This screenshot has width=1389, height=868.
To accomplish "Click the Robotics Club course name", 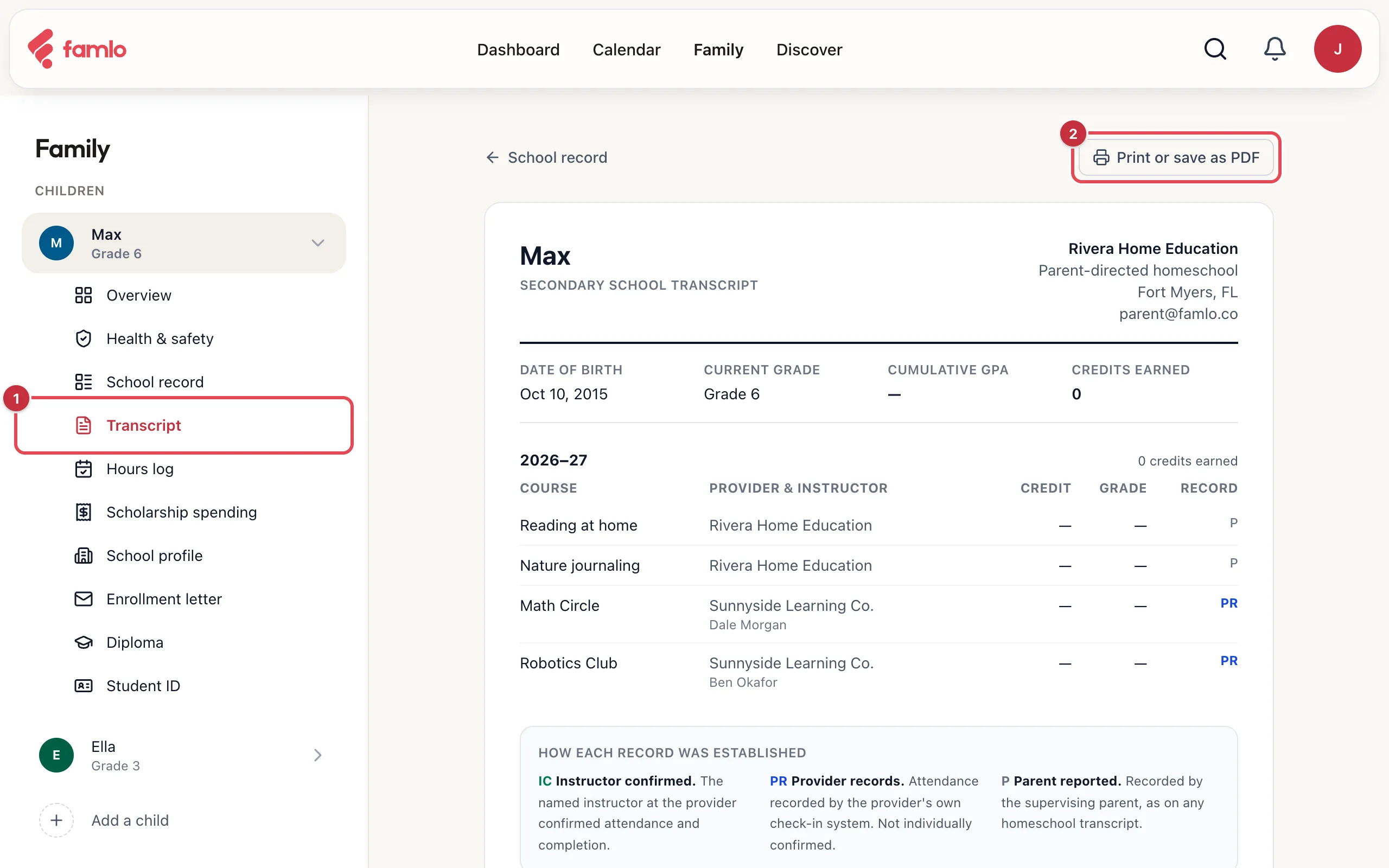I will [568, 663].
